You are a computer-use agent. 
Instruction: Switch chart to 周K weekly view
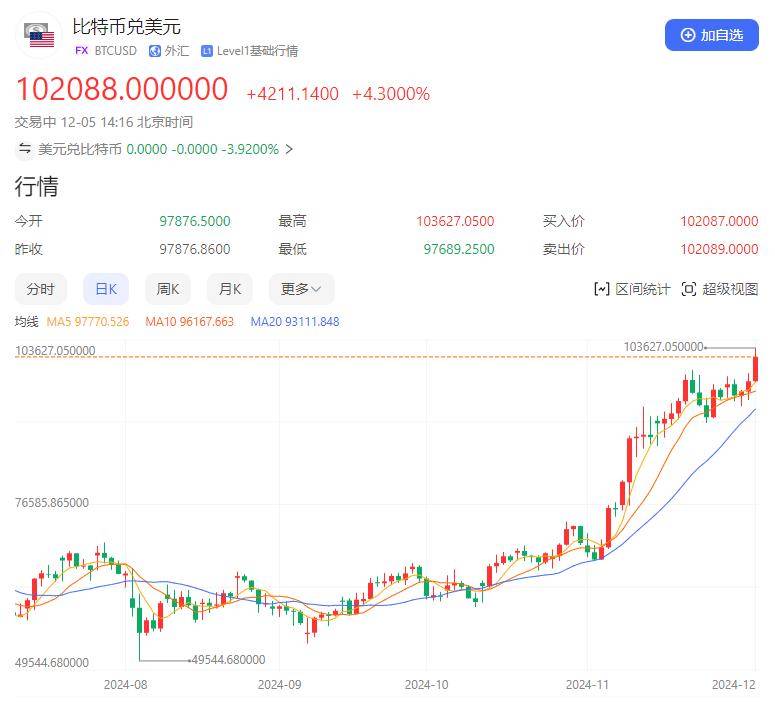coord(168,289)
